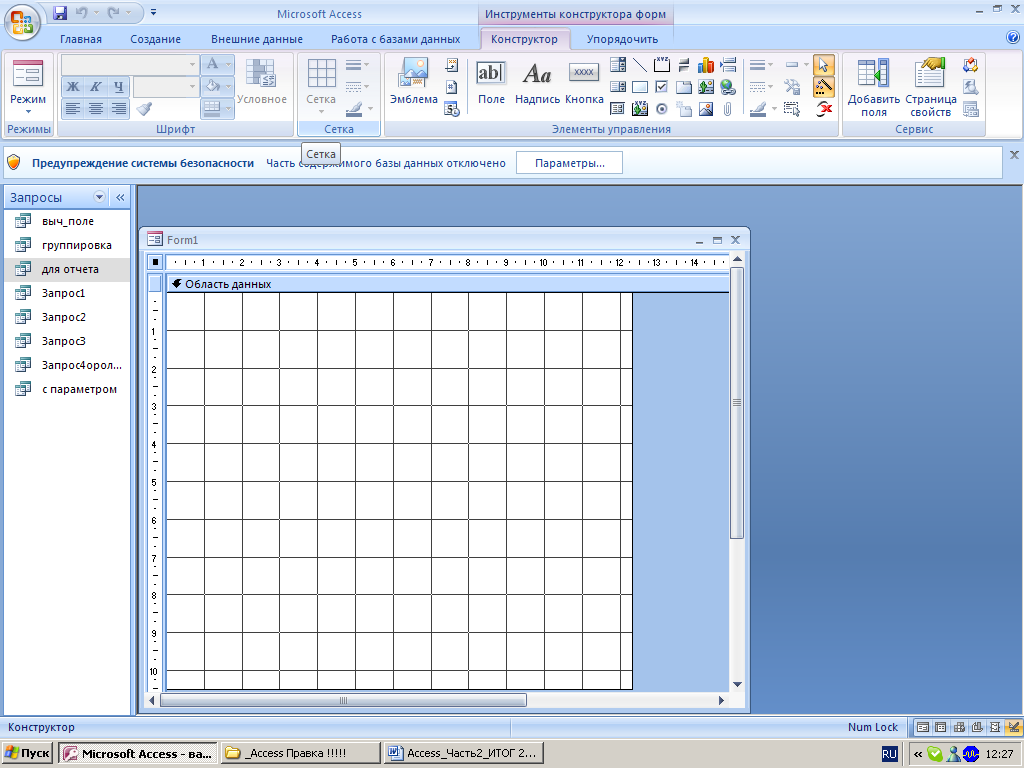Toggle underline Ч formatting
This screenshot has width=1024, height=768.
click(x=118, y=87)
